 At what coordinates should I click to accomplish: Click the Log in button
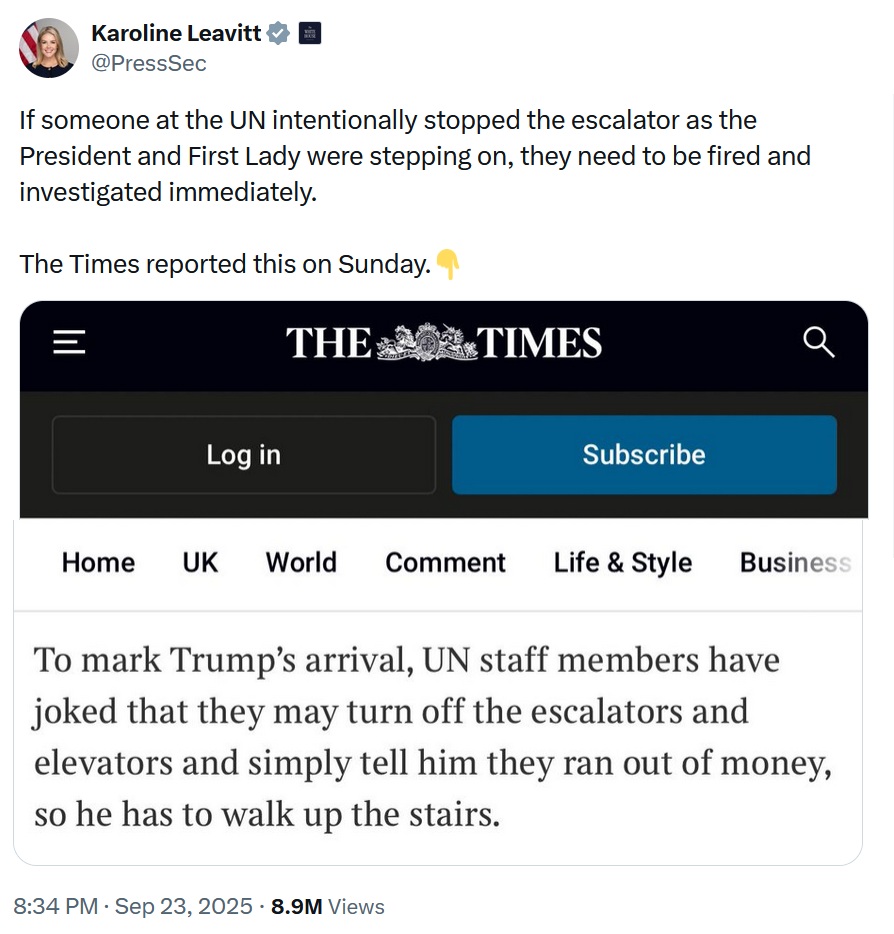[243, 455]
